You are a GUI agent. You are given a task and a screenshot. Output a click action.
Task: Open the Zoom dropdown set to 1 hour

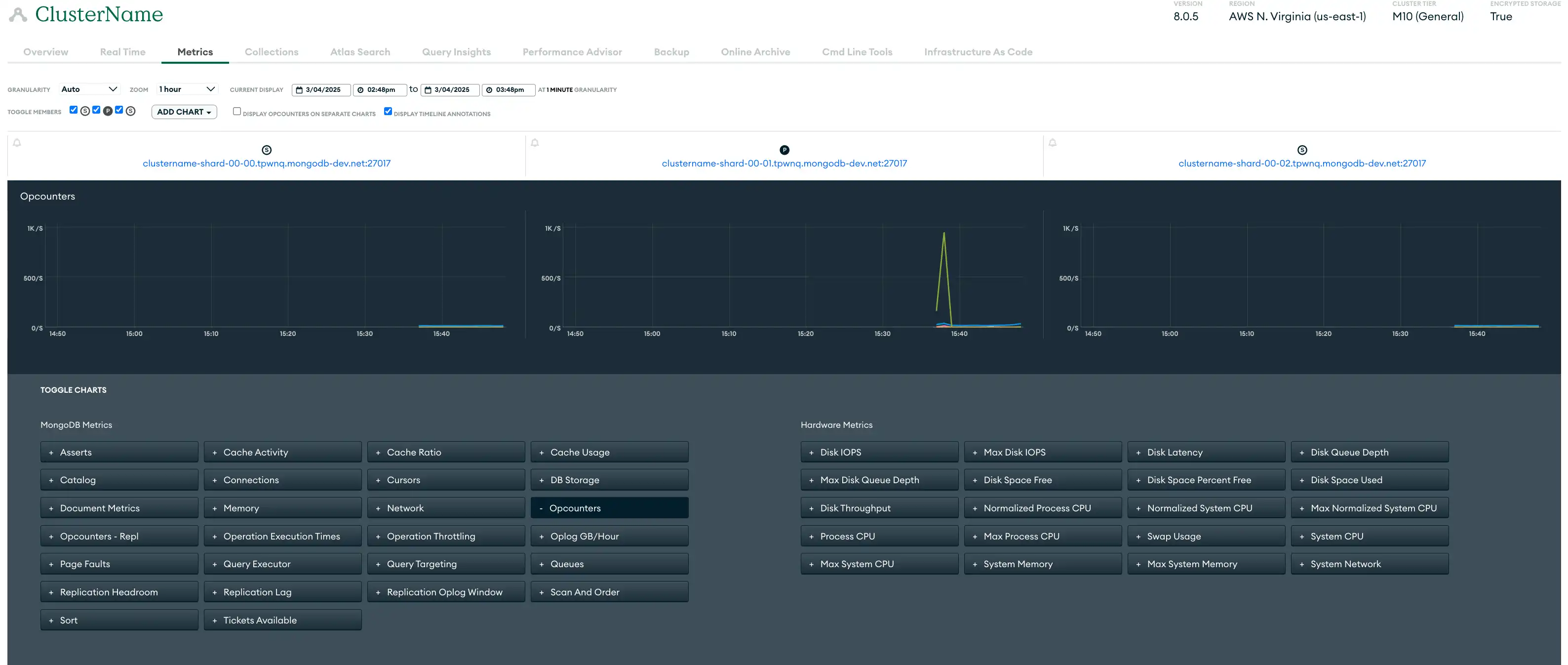click(x=186, y=89)
